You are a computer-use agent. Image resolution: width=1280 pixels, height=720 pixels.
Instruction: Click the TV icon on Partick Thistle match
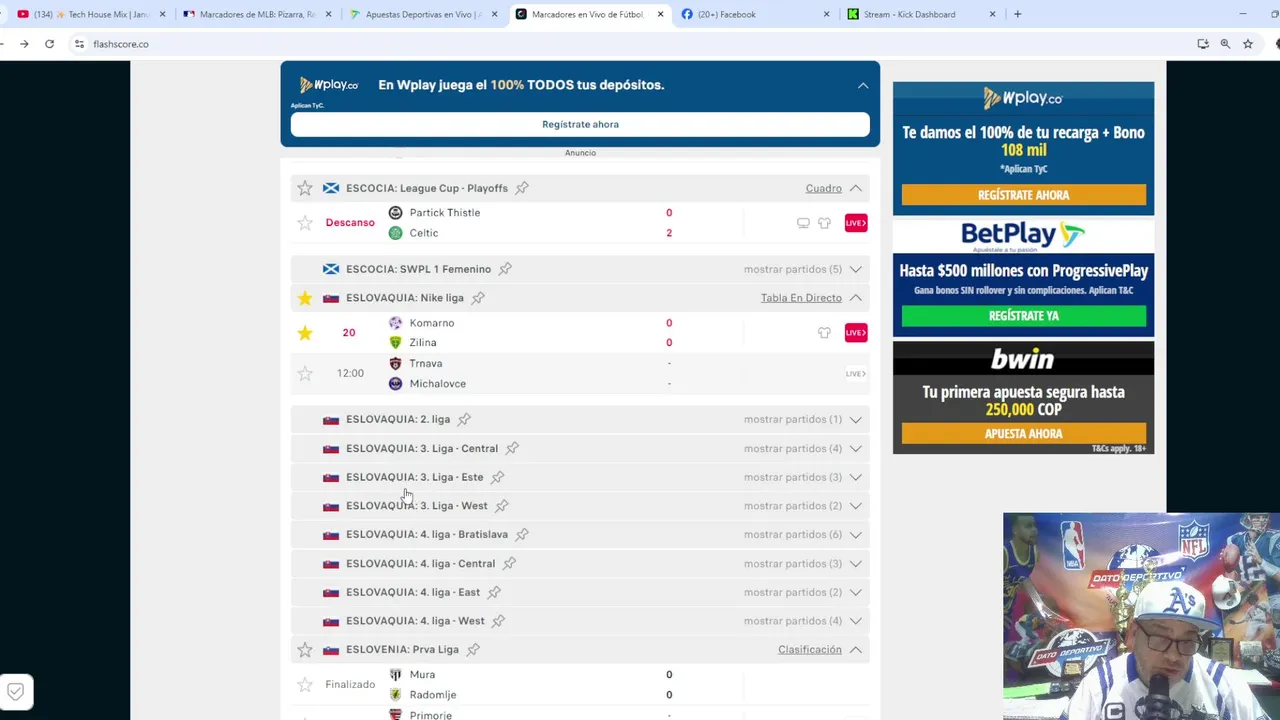pyautogui.click(x=803, y=223)
